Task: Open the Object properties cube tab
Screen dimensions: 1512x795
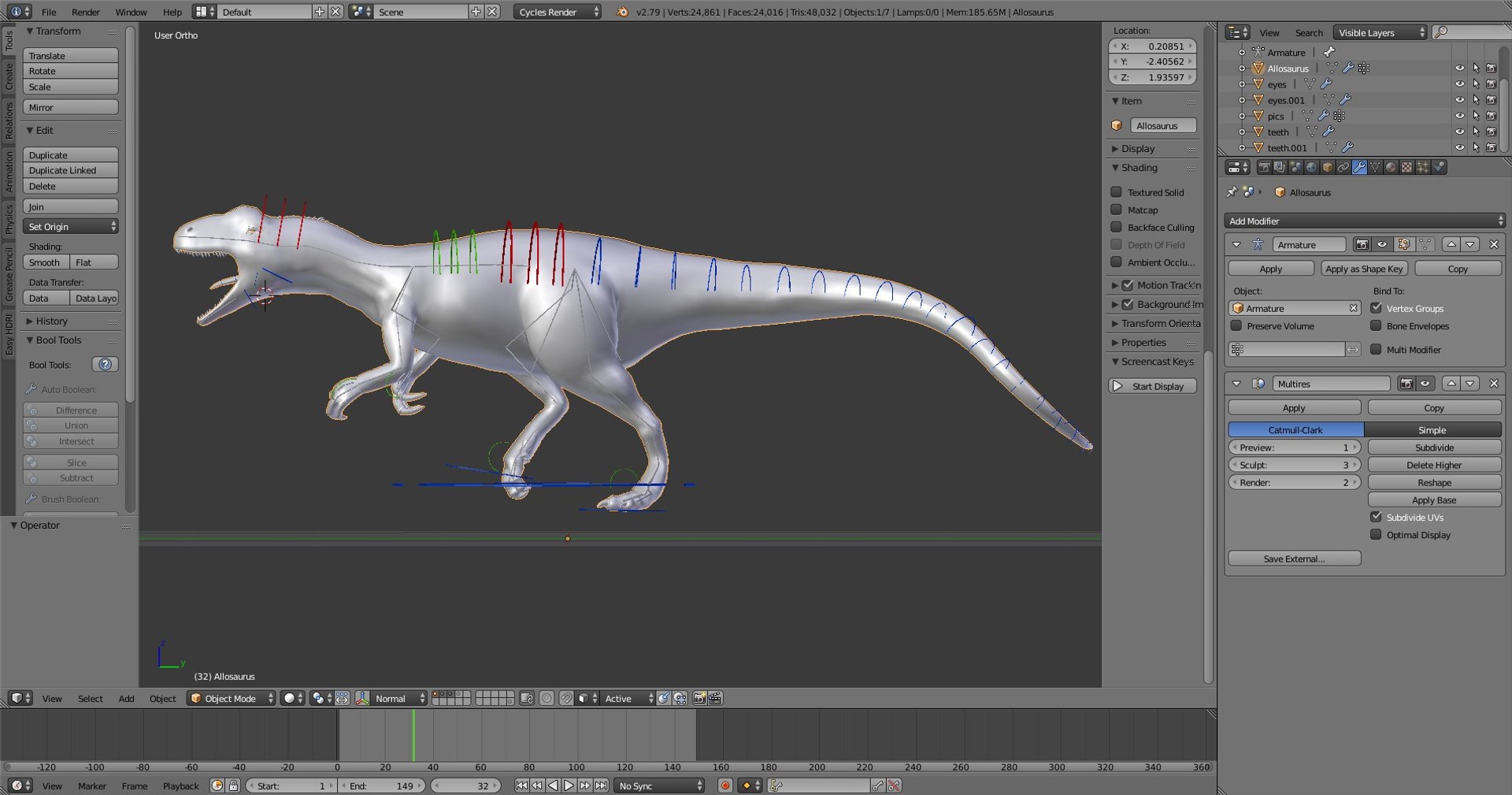Action: click(x=1328, y=167)
